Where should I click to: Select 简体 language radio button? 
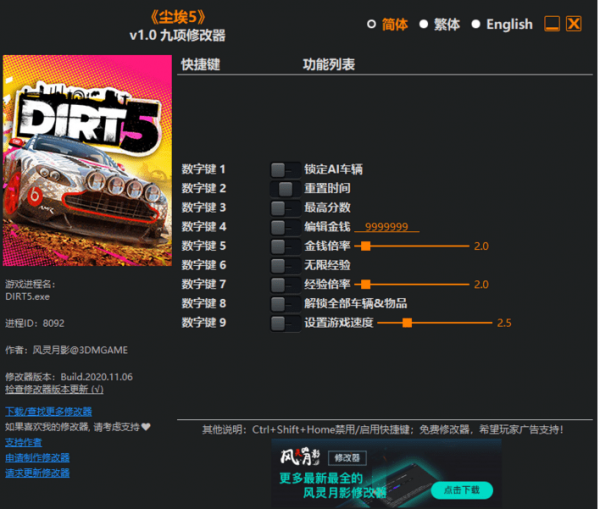(x=371, y=24)
